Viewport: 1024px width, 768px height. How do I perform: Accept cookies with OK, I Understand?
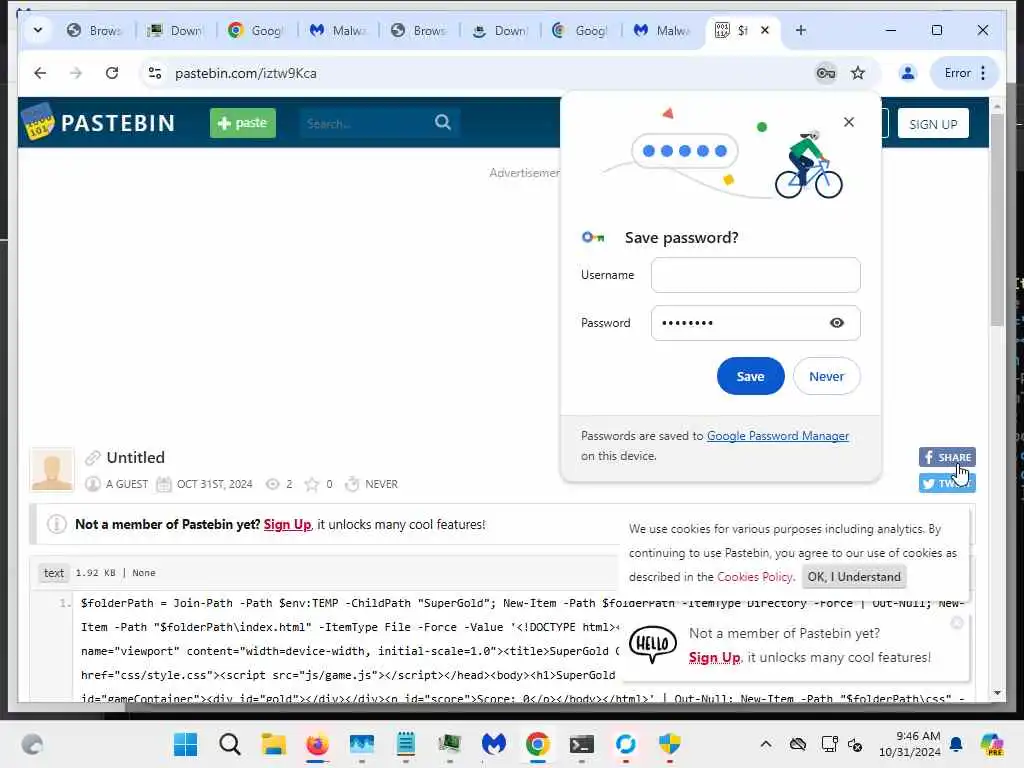pyautogui.click(x=854, y=577)
